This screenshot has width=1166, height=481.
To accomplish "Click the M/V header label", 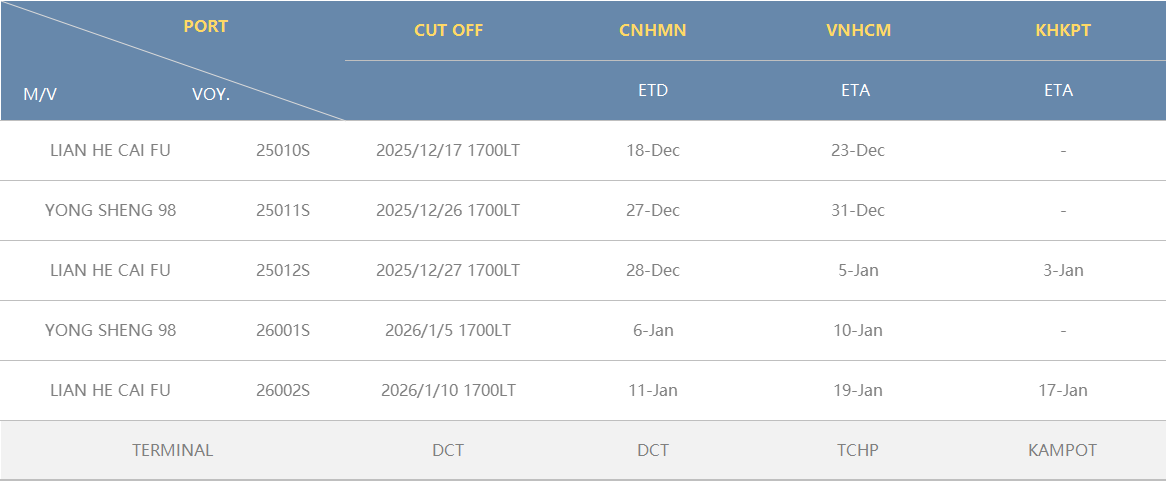I will pyautogui.click(x=40, y=95).
